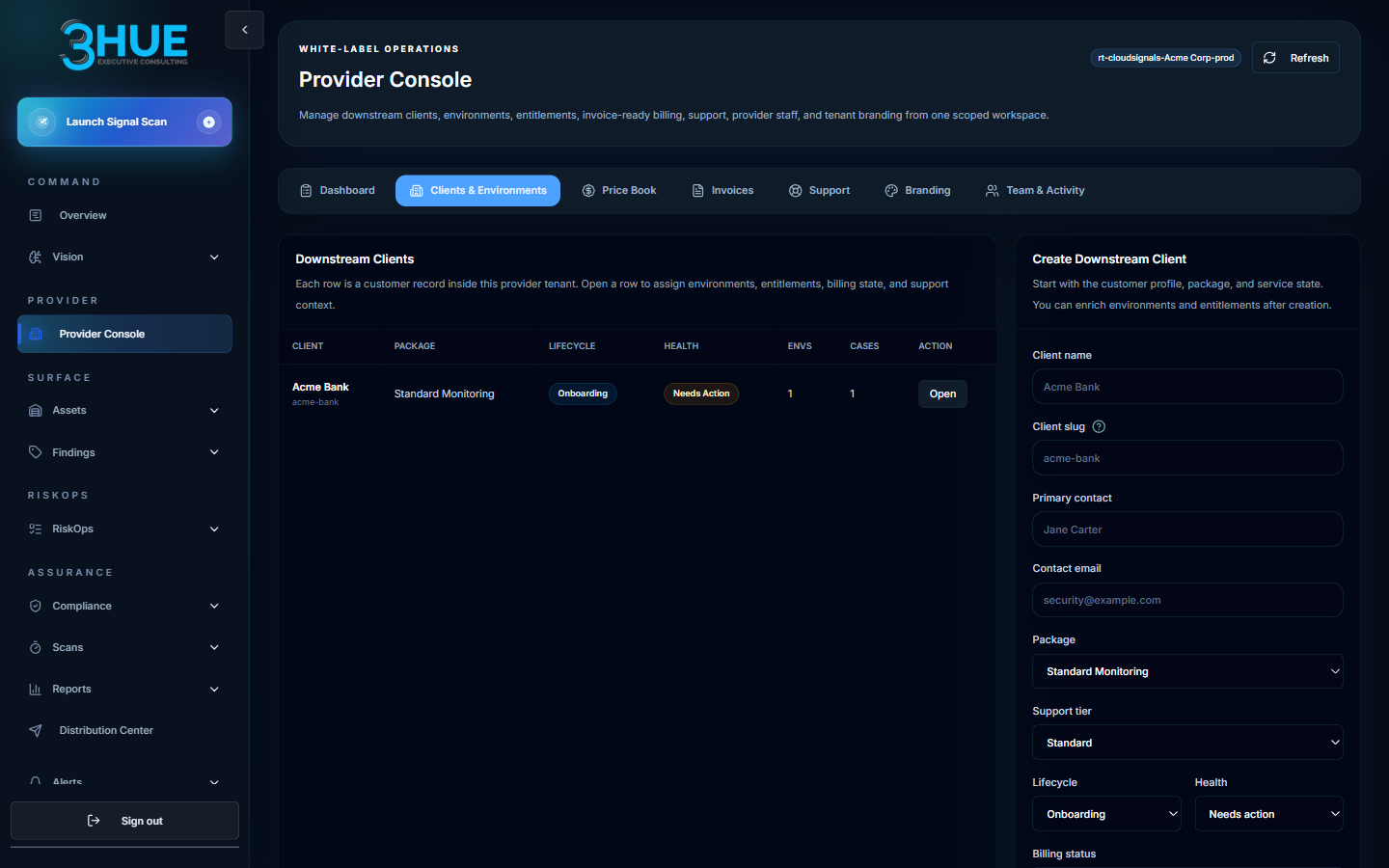Expand the Assets sidebar section
The width and height of the screenshot is (1389, 868).
click(x=214, y=411)
